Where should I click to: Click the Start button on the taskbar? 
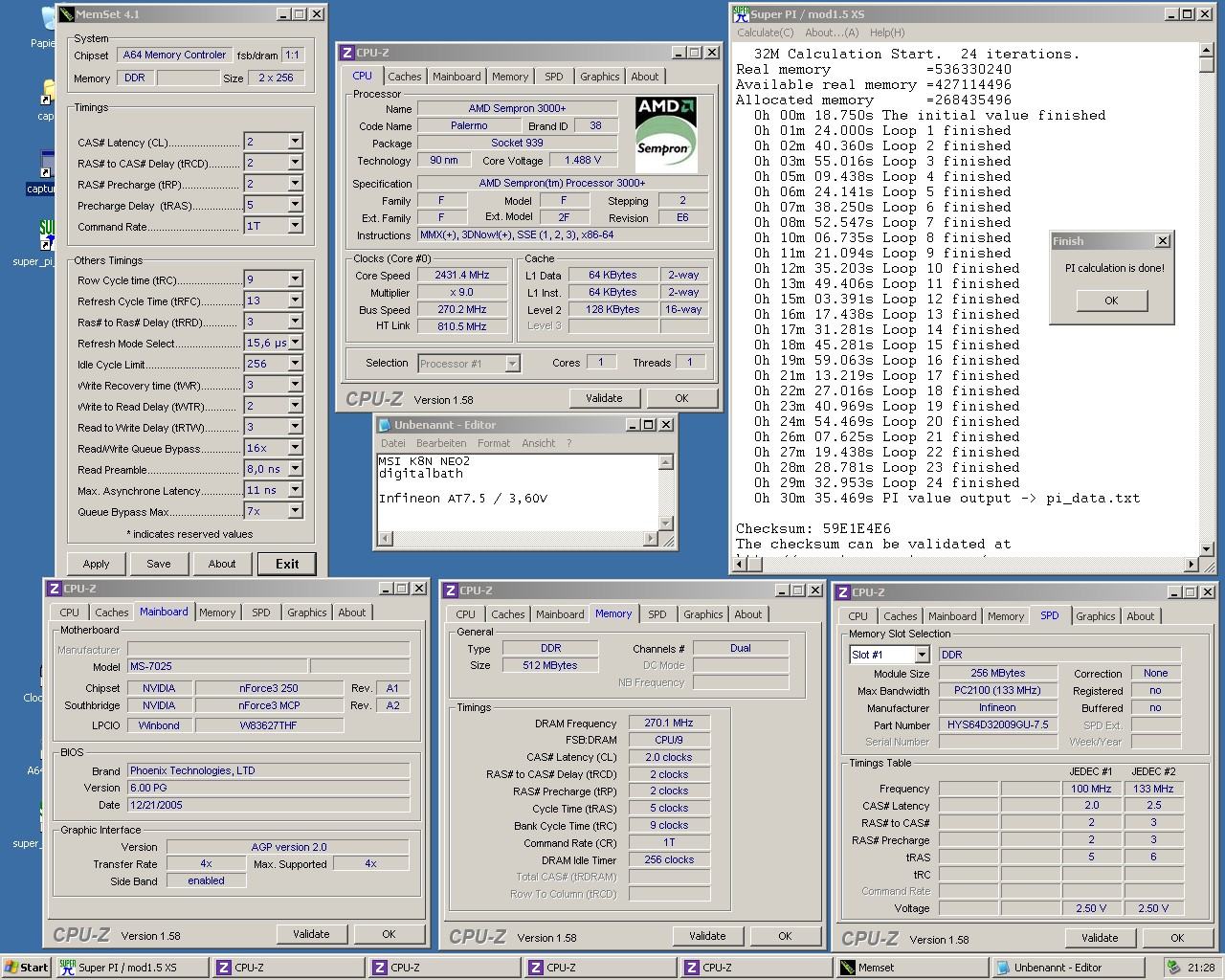click(27, 968)
